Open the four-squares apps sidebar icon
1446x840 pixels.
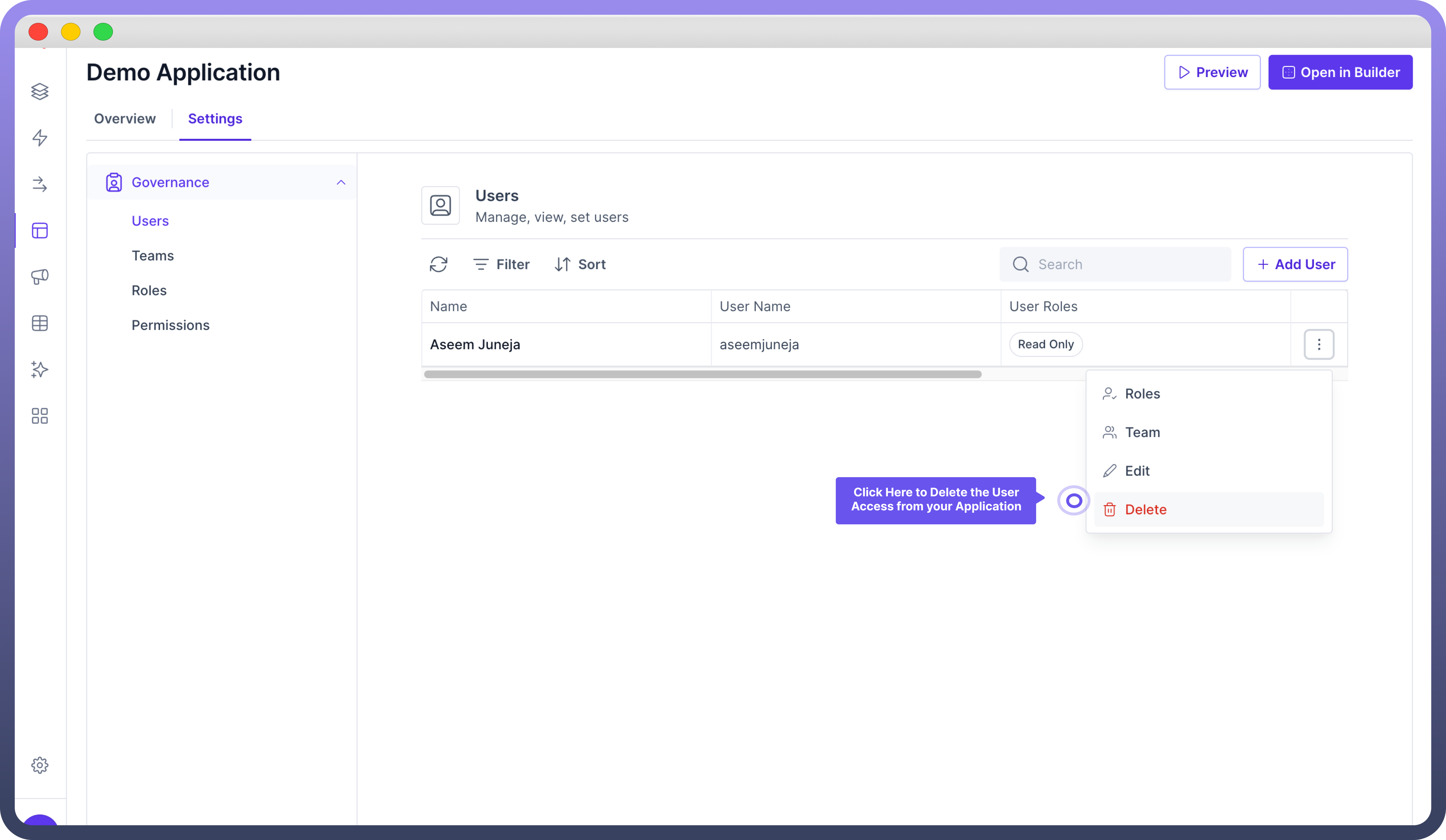39,416
